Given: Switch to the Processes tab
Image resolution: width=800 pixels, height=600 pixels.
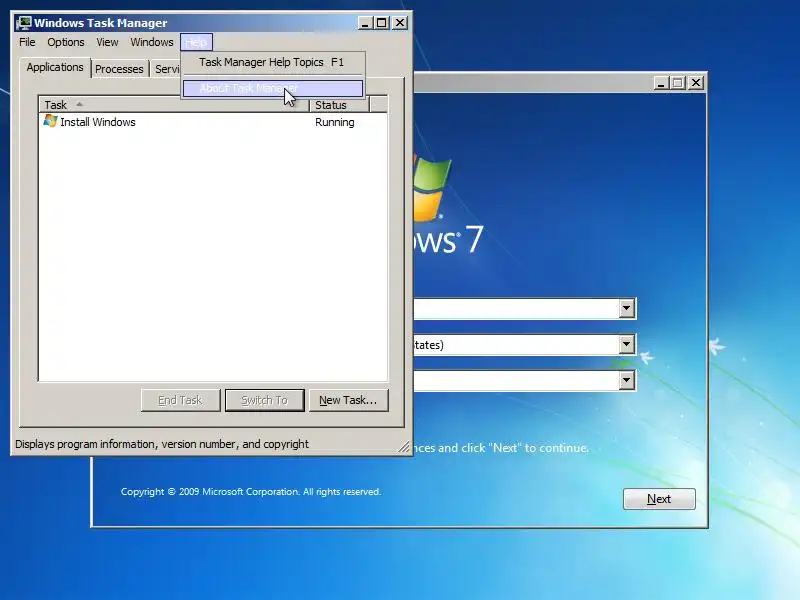Looking at the screenshot, I should point(119,69).
